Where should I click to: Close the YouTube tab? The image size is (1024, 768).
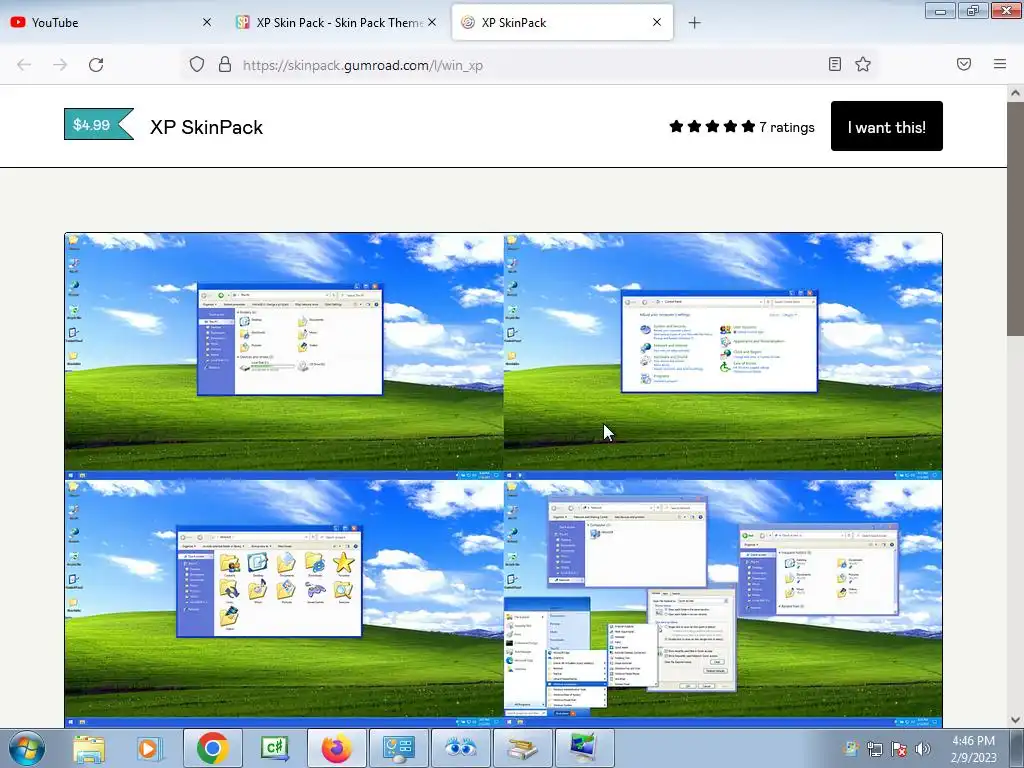pos(207,22)
